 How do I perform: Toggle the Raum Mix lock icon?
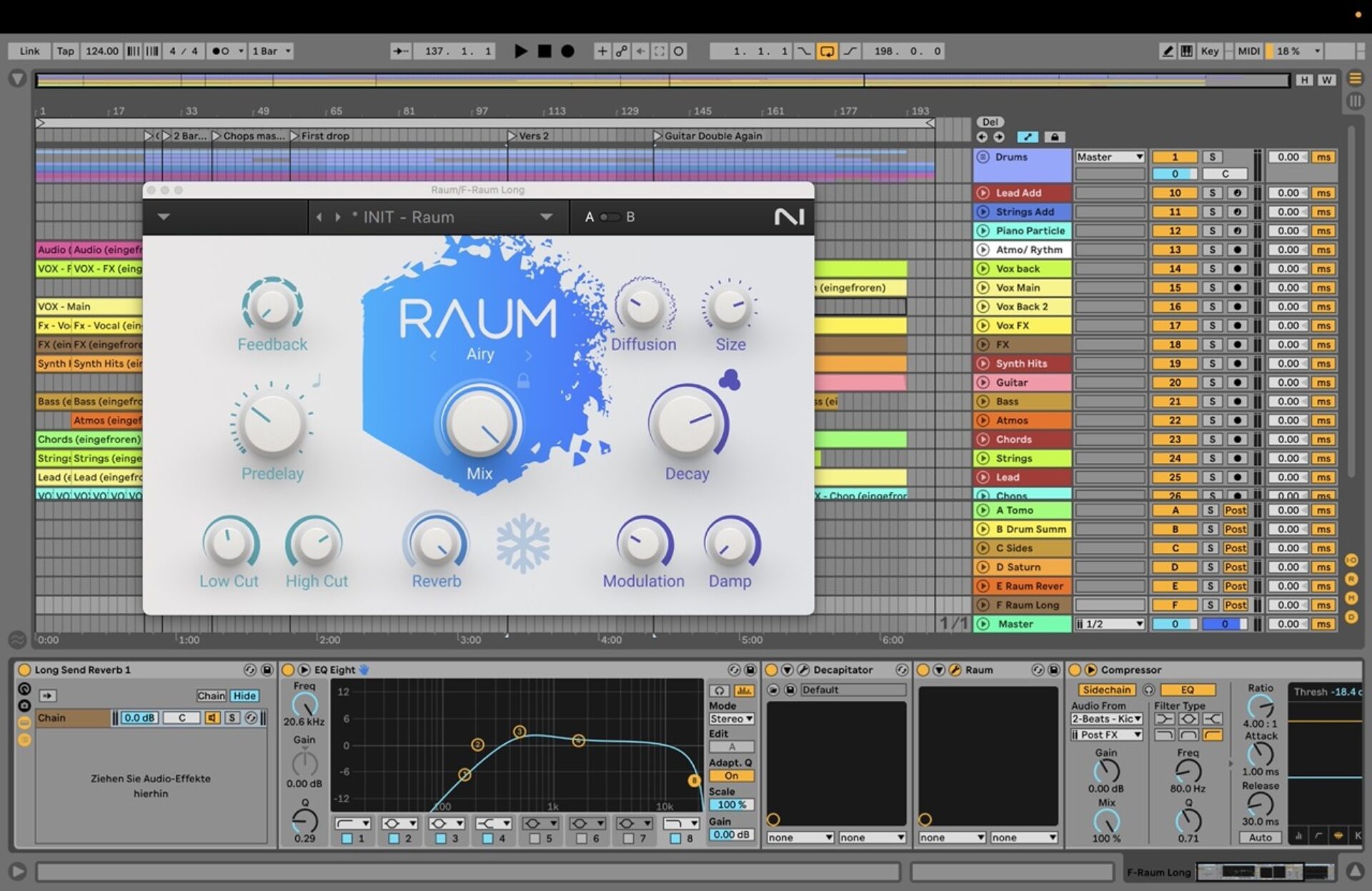pyautogui.click(x=523, y=380)
